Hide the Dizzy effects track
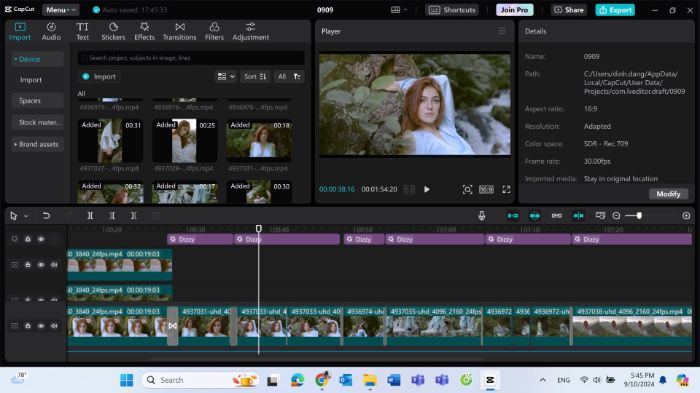700x393 pixels. tap(41, 239)
